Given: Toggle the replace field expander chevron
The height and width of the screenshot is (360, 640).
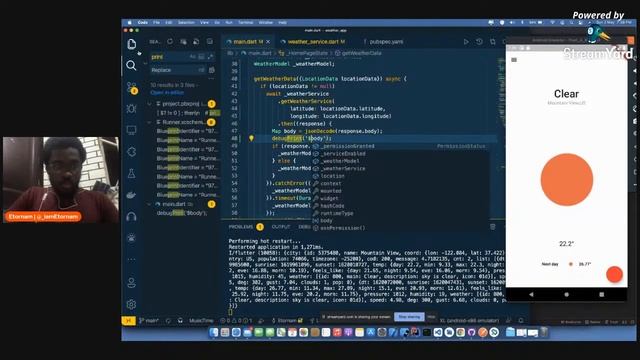Looking at the screenshot, I should coord(145,63).
